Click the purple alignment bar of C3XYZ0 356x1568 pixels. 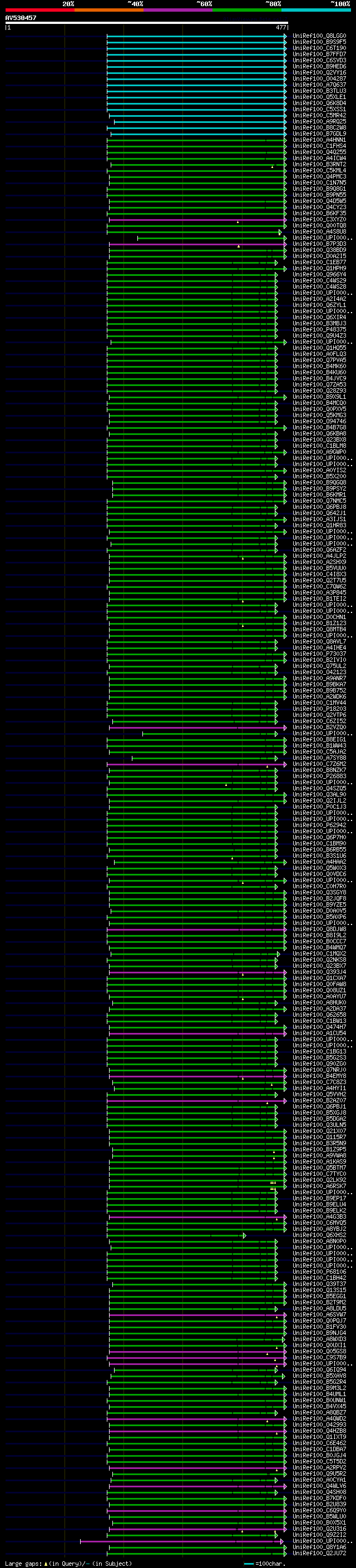197,220
